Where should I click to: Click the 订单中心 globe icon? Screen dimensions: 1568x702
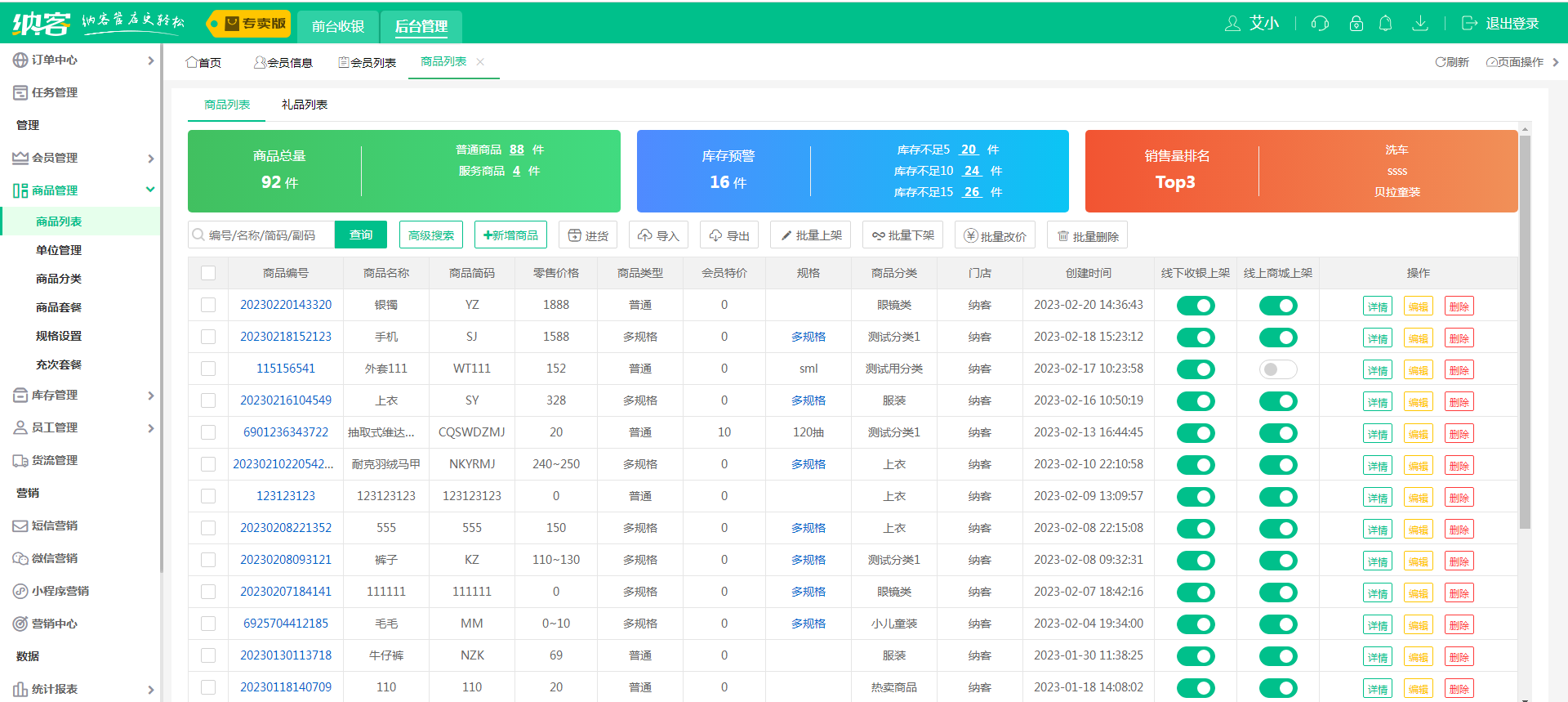pos(20,60)
